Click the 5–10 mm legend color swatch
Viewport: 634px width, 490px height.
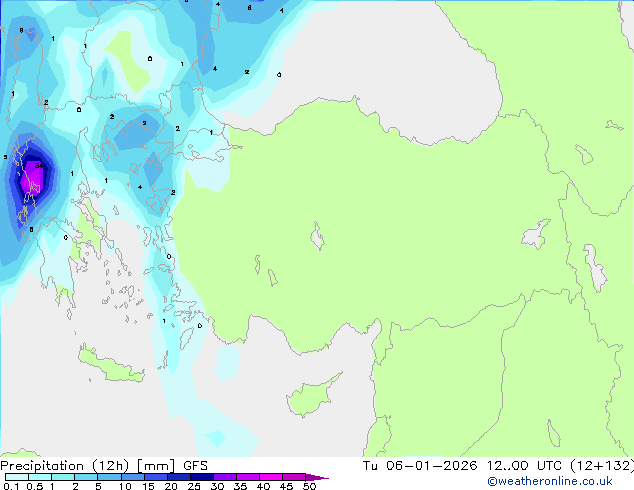point(109,477)
